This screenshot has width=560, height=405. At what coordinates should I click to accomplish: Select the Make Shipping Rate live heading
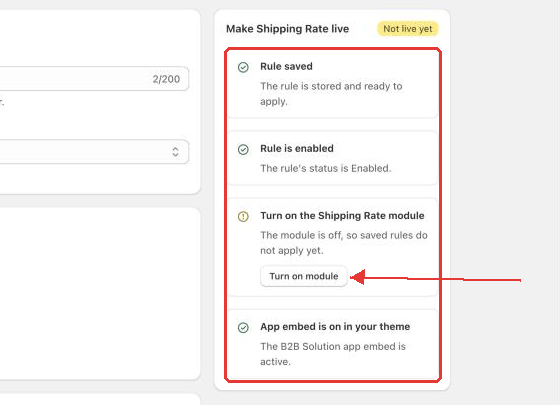[288, 29]
